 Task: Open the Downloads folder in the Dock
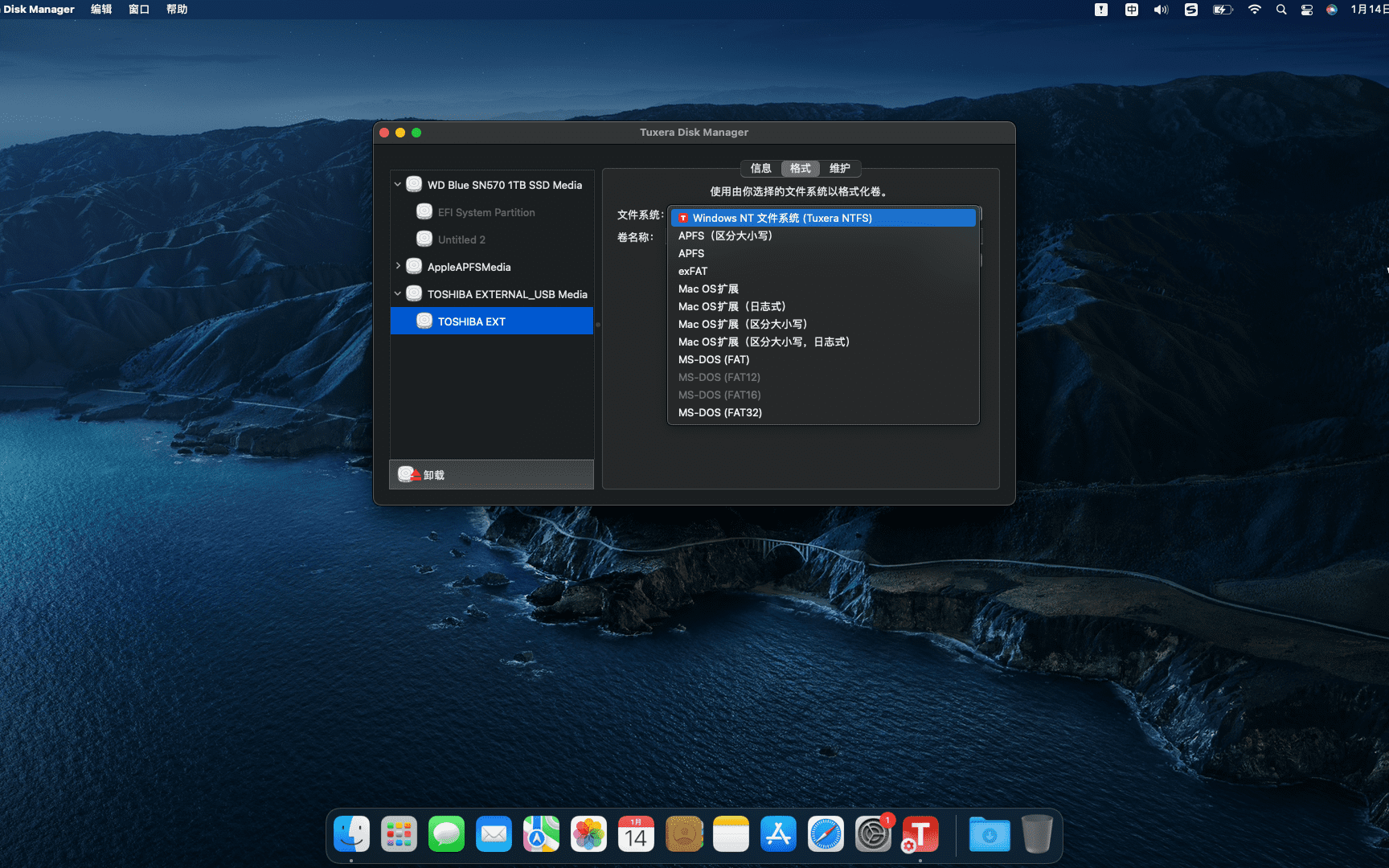(990, 834)
